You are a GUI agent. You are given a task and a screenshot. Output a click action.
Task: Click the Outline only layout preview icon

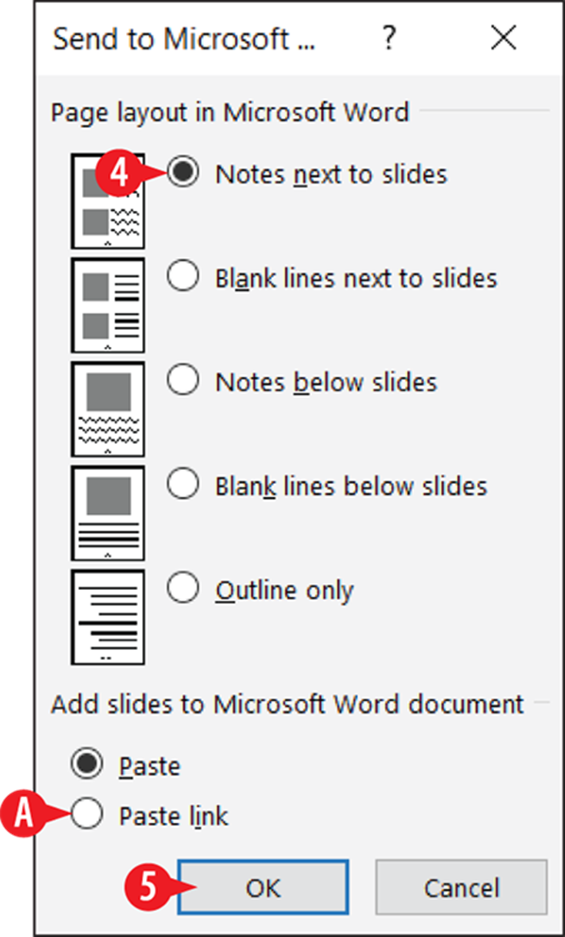[x=108, y=617]
